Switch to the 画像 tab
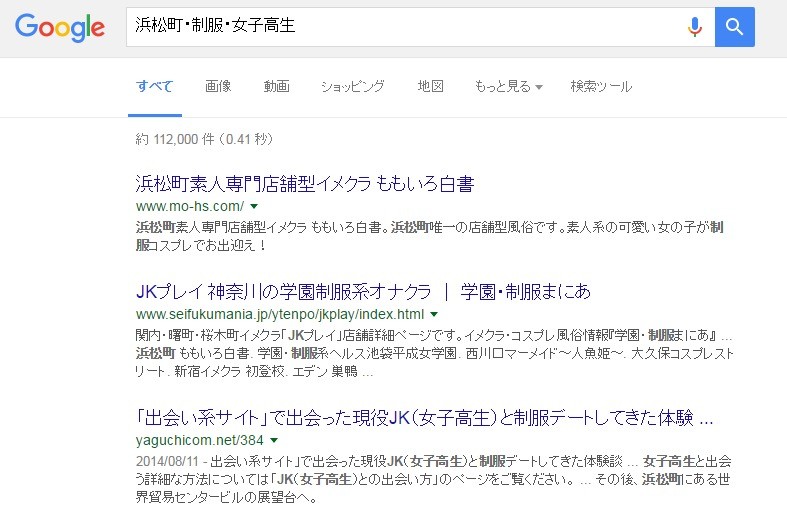Image resolution: width=787 pixels, height=526 pixels. [218, 86]
